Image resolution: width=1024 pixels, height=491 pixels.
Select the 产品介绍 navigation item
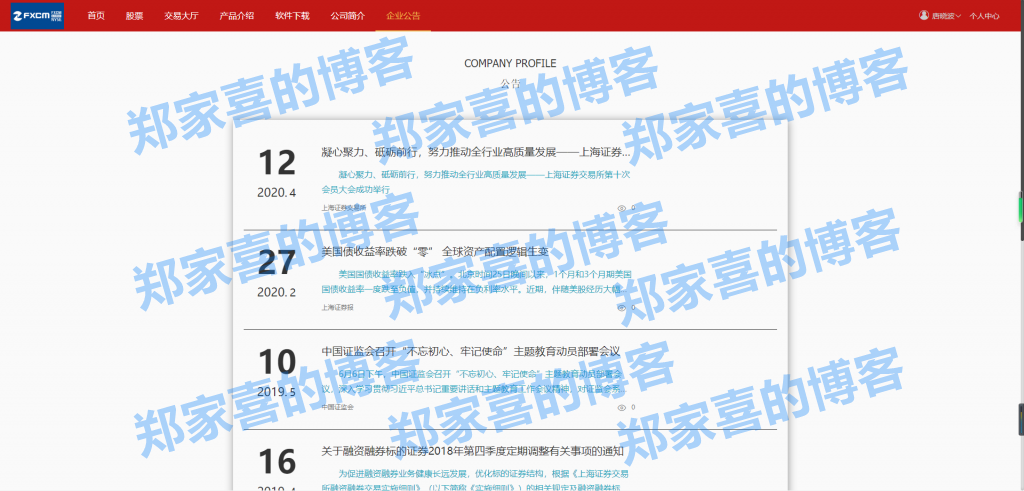pos(236,16)
